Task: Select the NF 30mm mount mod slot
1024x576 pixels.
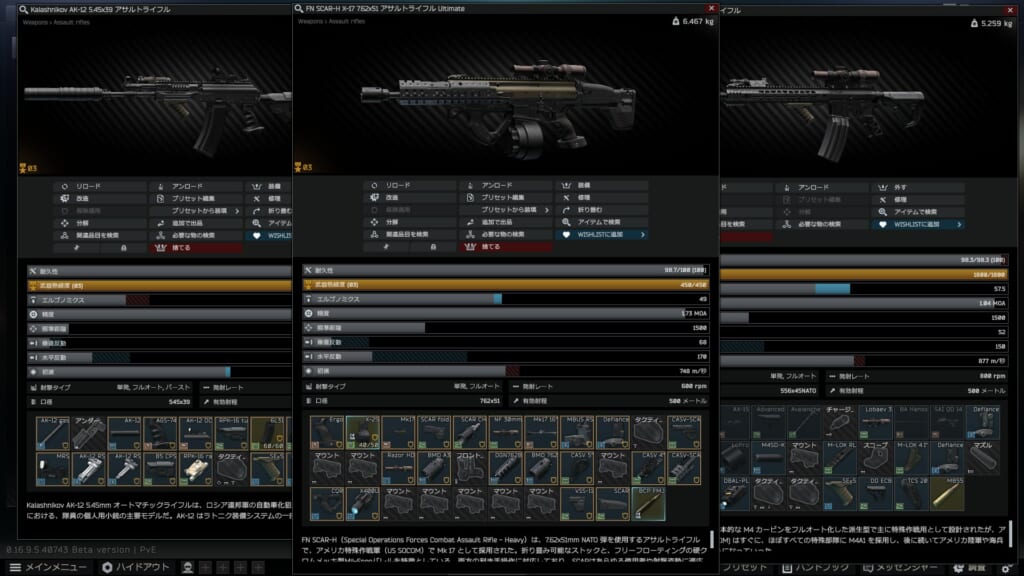Action: click(506, 432)
